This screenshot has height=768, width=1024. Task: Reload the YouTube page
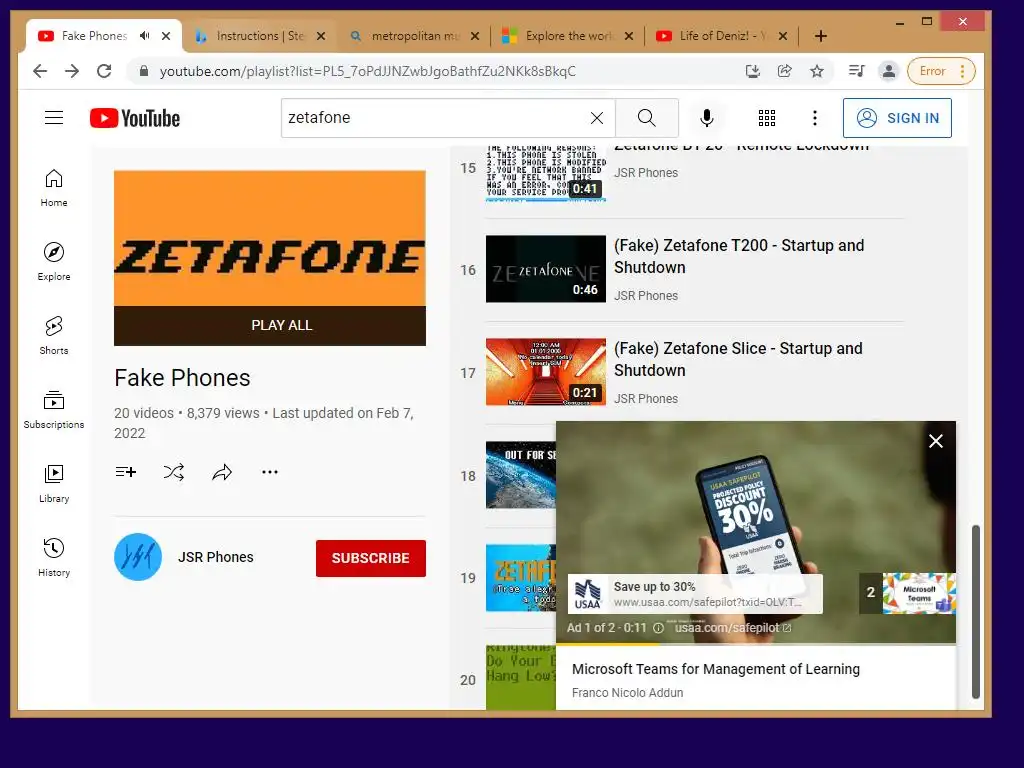coord(104,71)
